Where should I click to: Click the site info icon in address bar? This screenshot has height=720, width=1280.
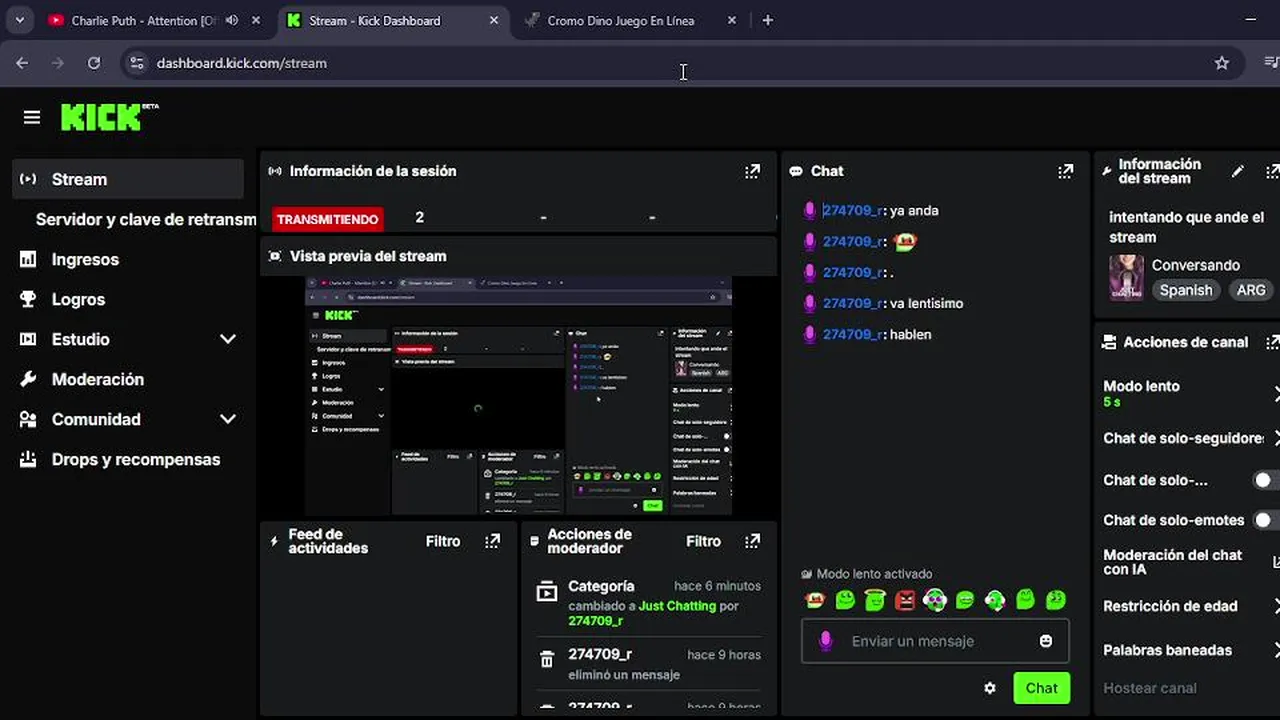coord(137,63)
